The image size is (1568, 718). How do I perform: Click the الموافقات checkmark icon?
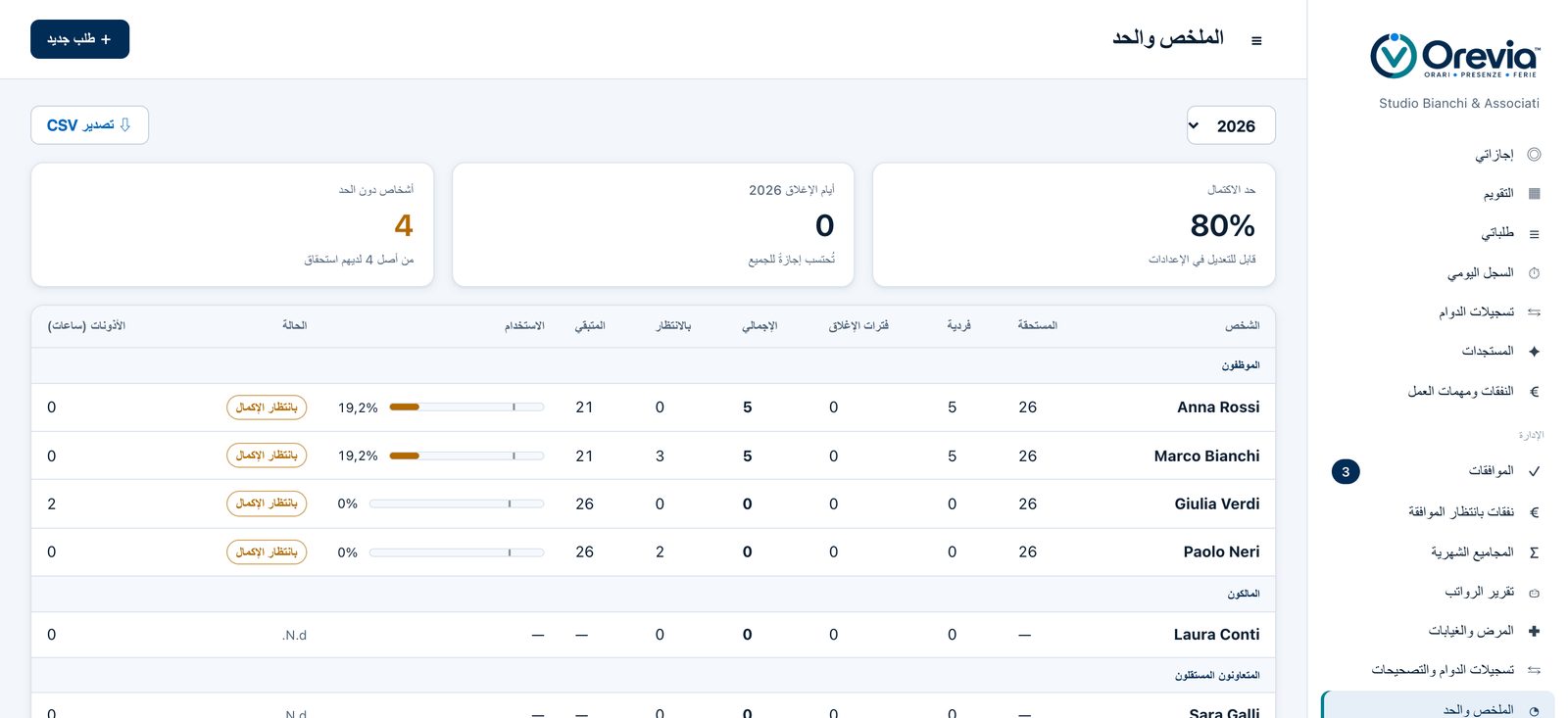click(x=1534, y=471)
